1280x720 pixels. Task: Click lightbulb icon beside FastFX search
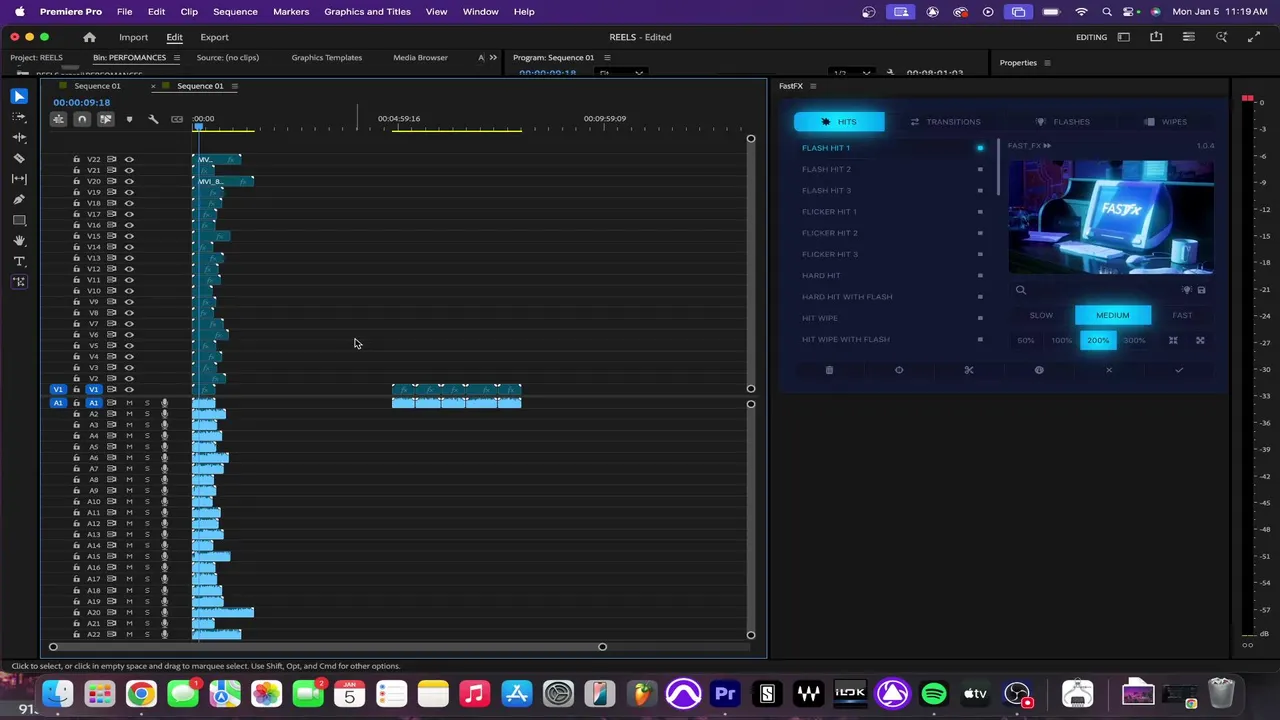click(1186, 290)
